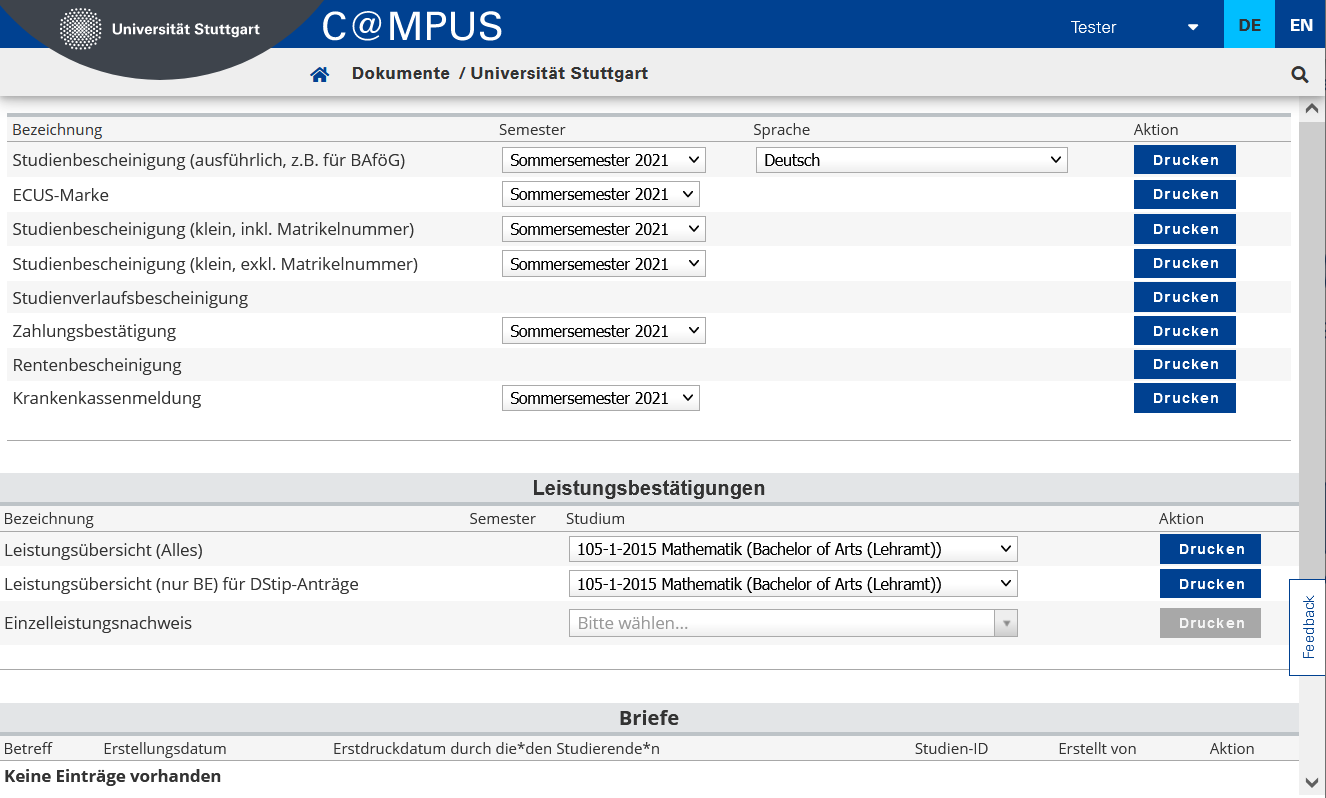
Task: Click the Universität Stuttgart logo
Action: pyautogui.click(x=160, y=28)
